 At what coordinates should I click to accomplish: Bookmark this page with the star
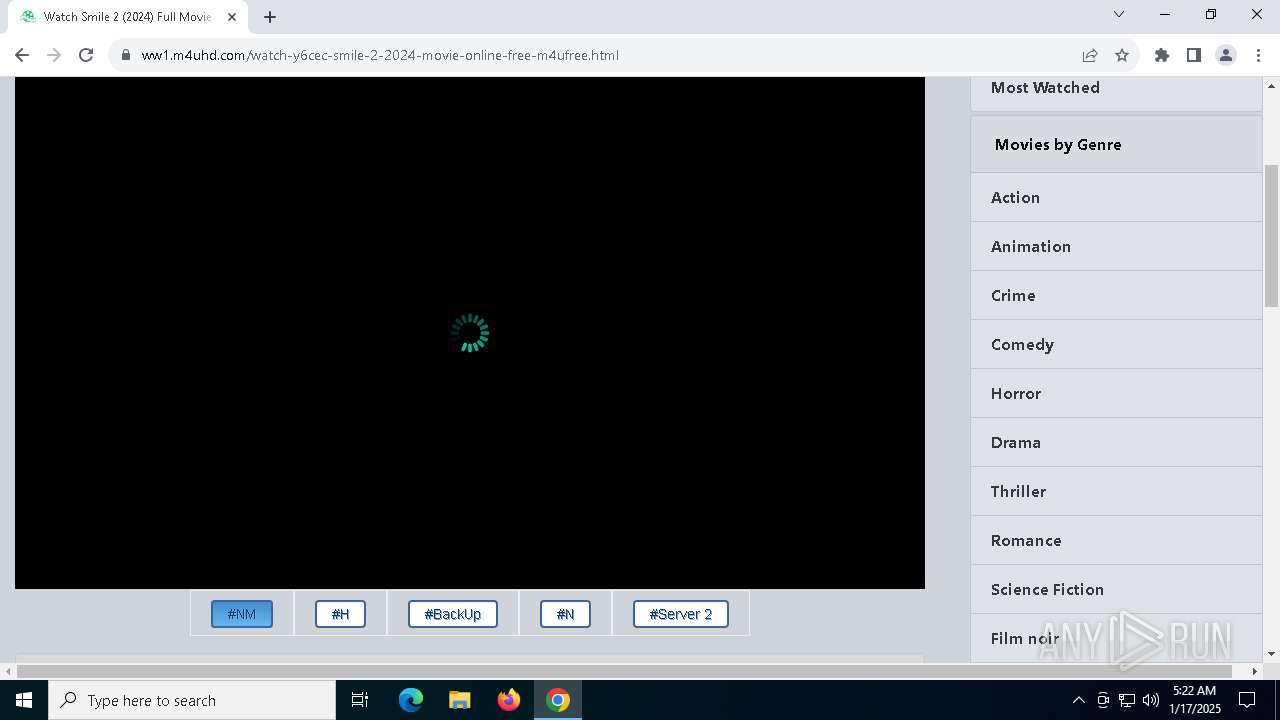point(1122,55)
